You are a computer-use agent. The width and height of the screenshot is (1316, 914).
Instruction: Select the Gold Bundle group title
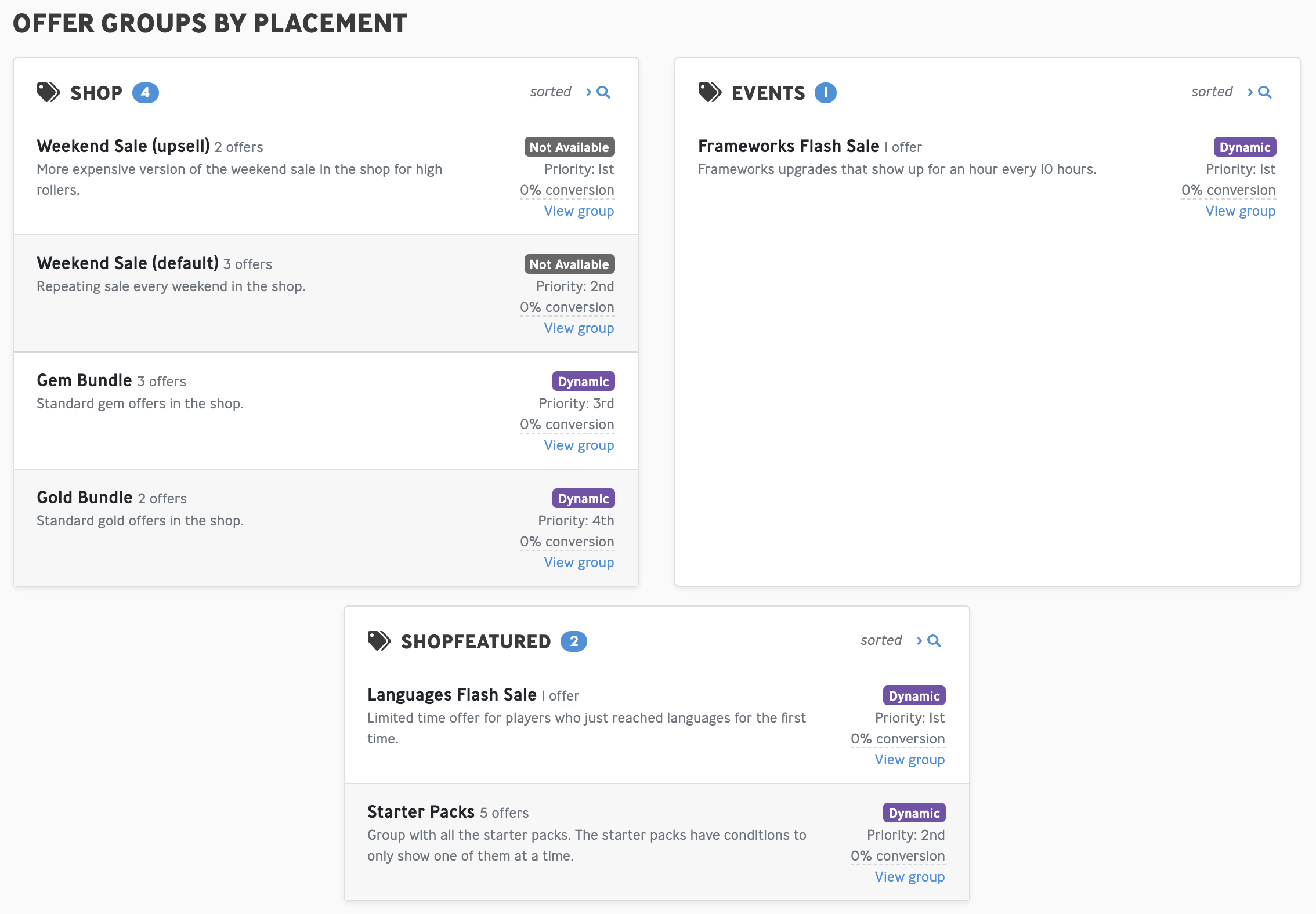click(x=85, y=498)
